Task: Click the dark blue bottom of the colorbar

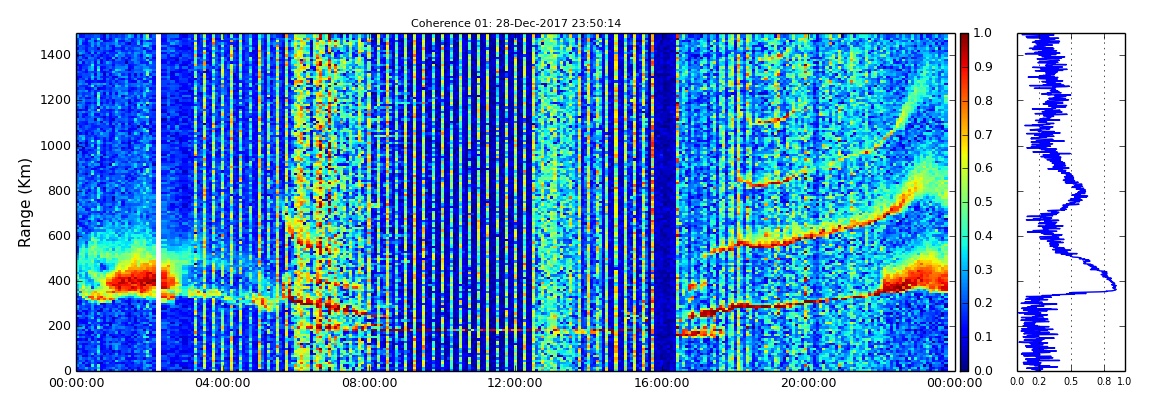Action: point(964,365)
